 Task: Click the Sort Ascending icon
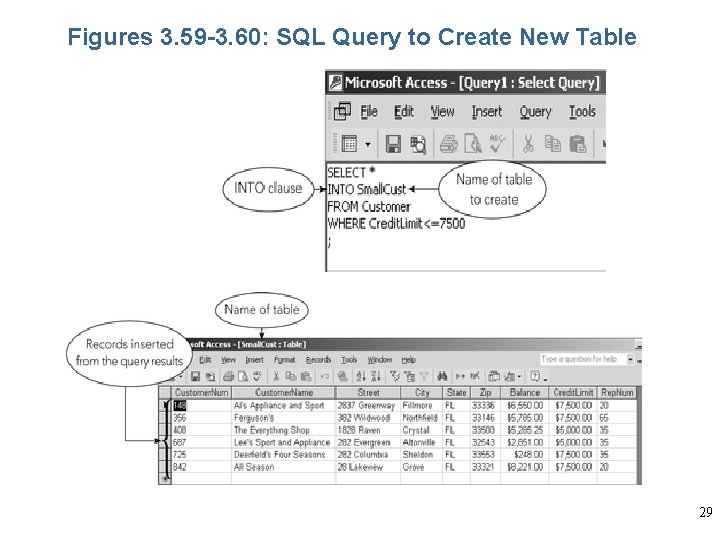tap(361, 377)
